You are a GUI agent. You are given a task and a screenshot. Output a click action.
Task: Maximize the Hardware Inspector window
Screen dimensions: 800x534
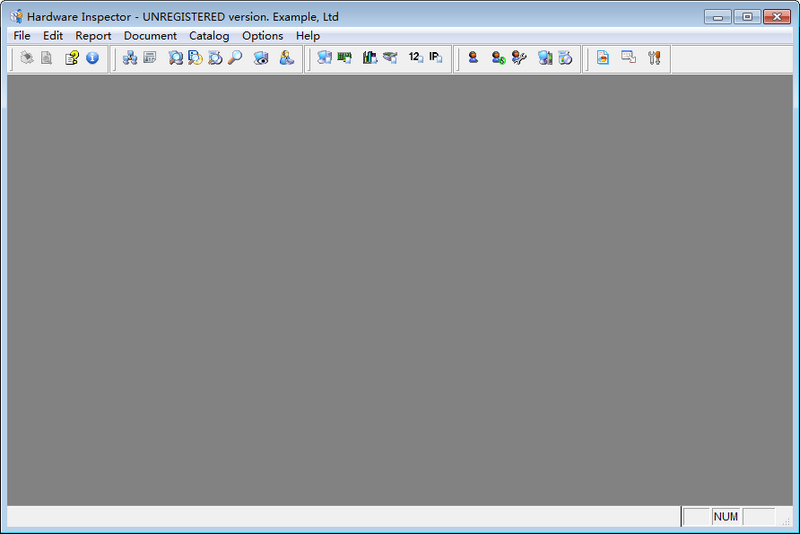[747, 17]
